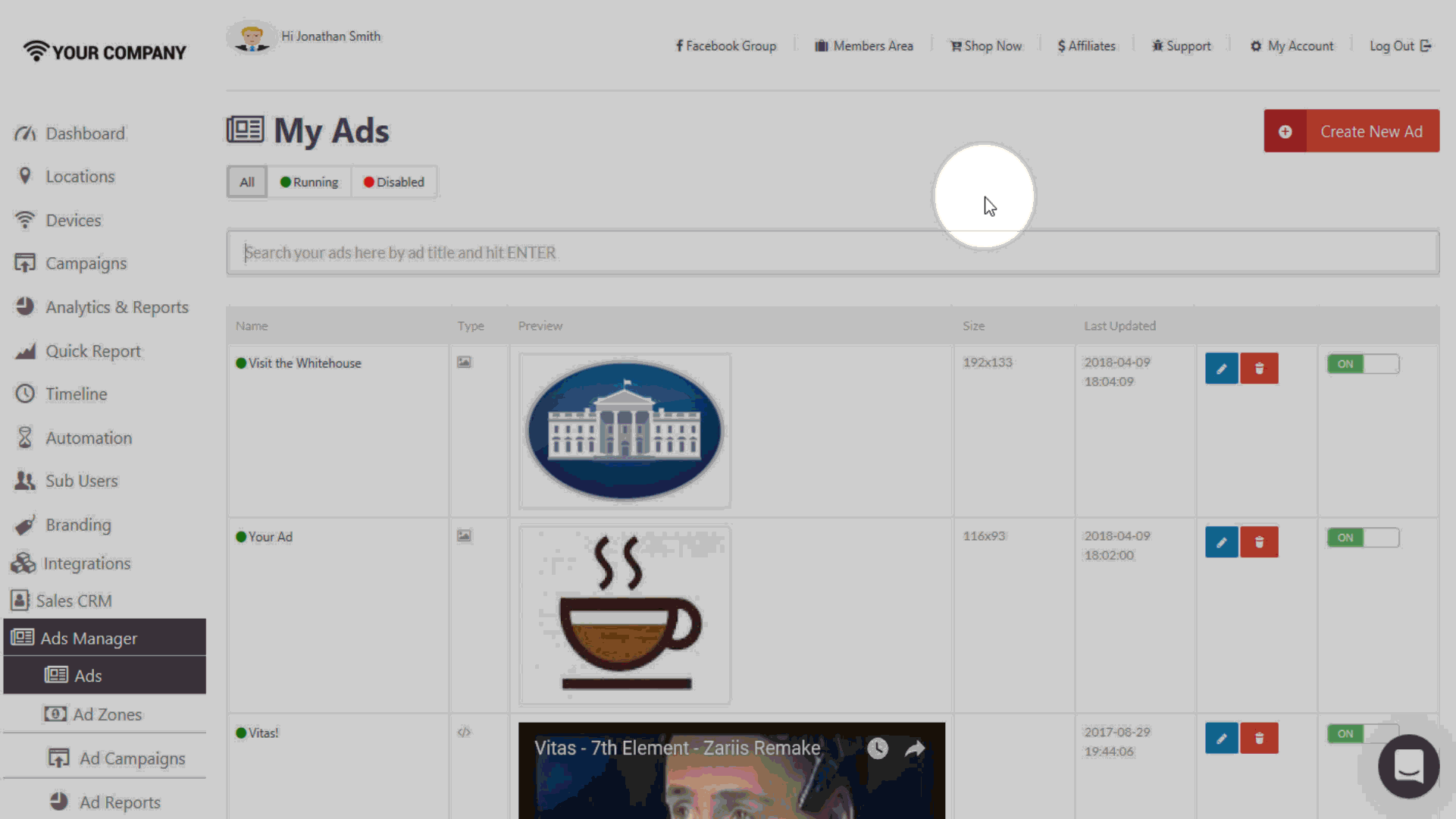Image resolution: width=1456 pixels, height=819 pixels.
Task: Click the Last Updated column header
Action: (x=1119, y=326)
